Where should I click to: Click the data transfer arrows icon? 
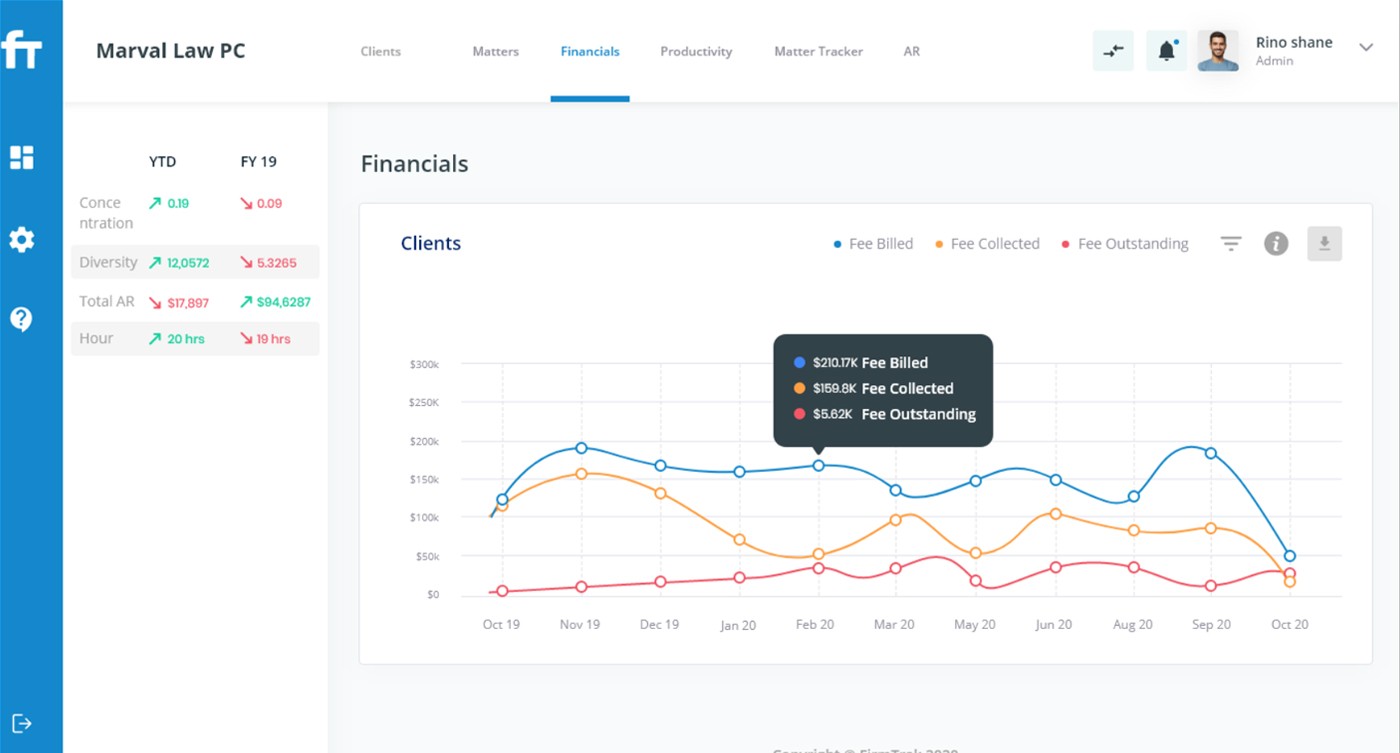coord(1113,48)
